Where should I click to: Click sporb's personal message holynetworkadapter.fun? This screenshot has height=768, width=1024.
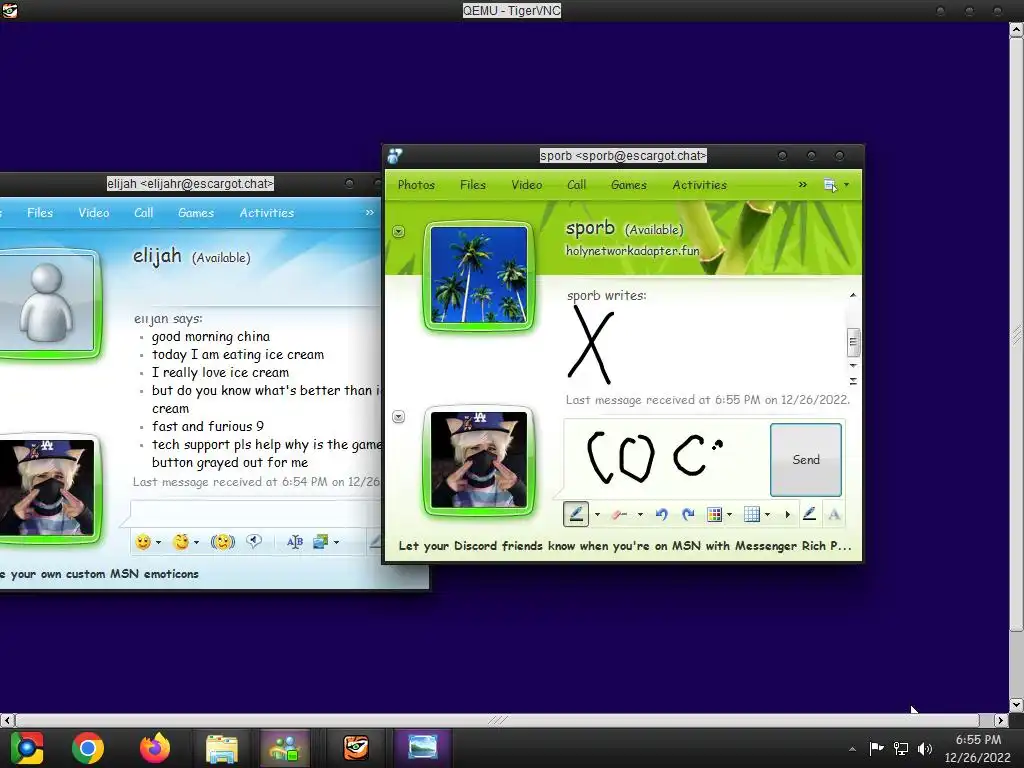632,251
